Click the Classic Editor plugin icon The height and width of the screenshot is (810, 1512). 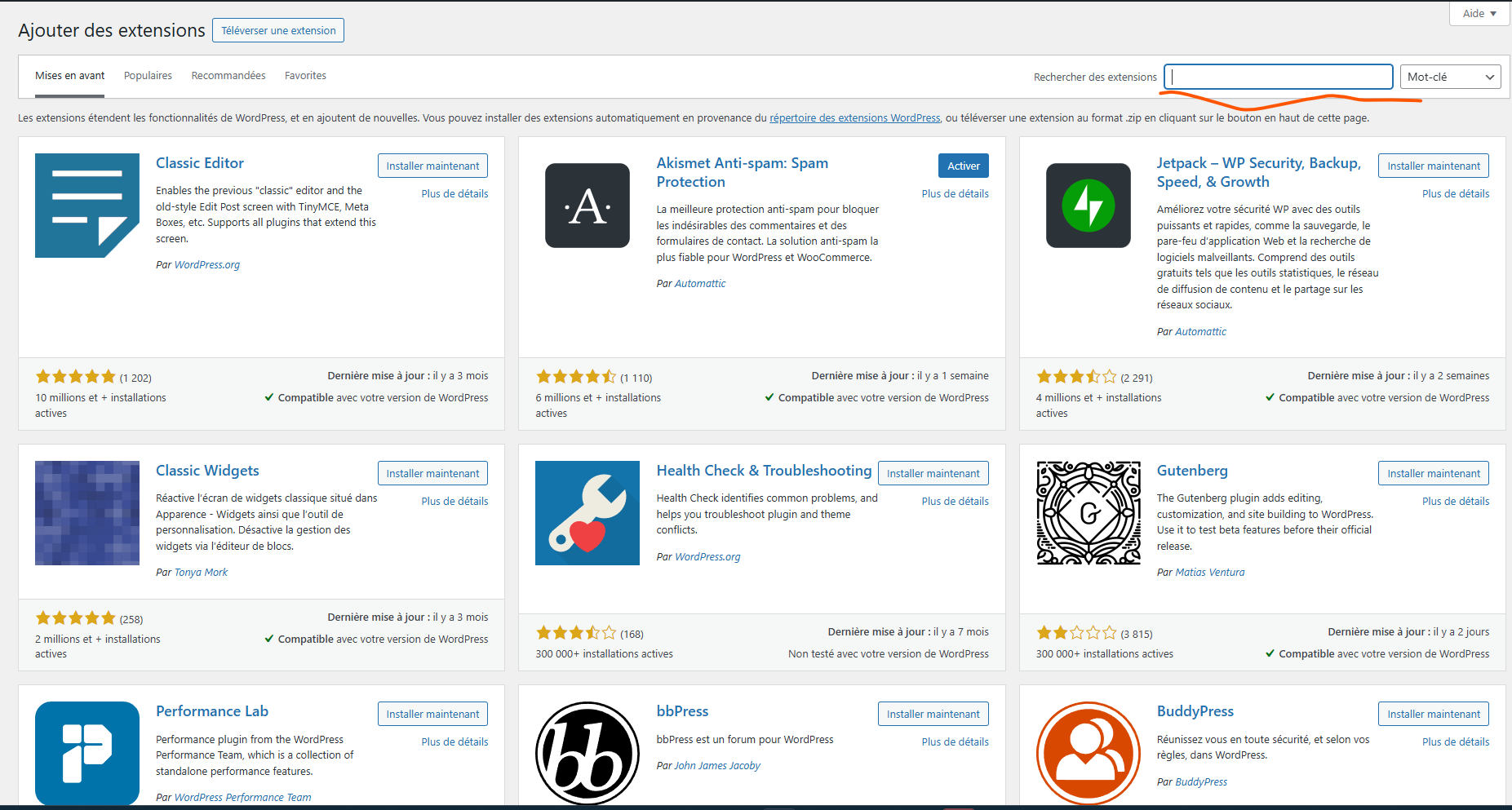click(x=87, y=206)
